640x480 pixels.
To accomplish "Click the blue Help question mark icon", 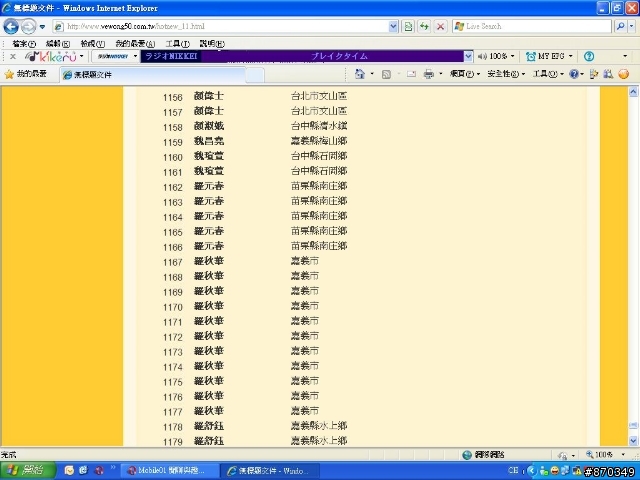I will (x=574, y=74).
